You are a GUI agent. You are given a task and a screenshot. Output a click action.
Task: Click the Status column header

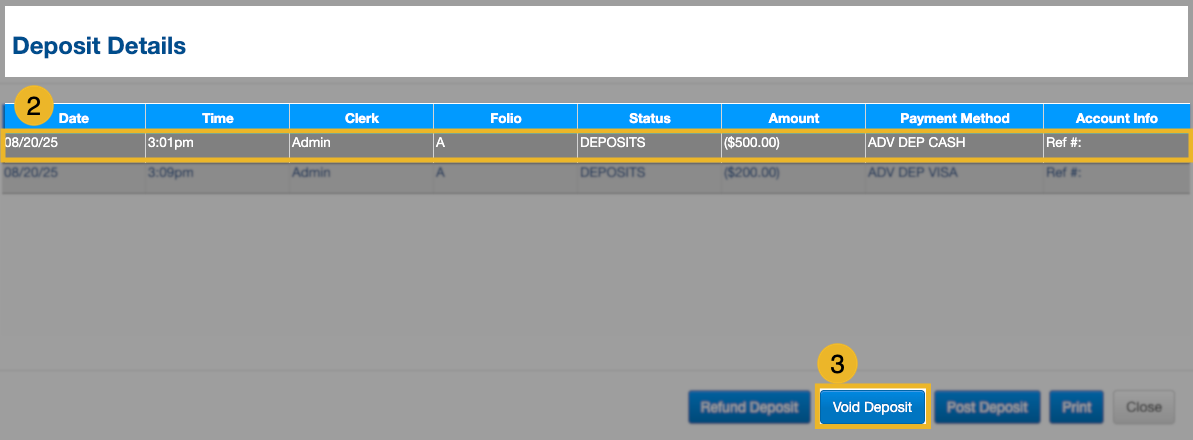click(x=649, y=118)
